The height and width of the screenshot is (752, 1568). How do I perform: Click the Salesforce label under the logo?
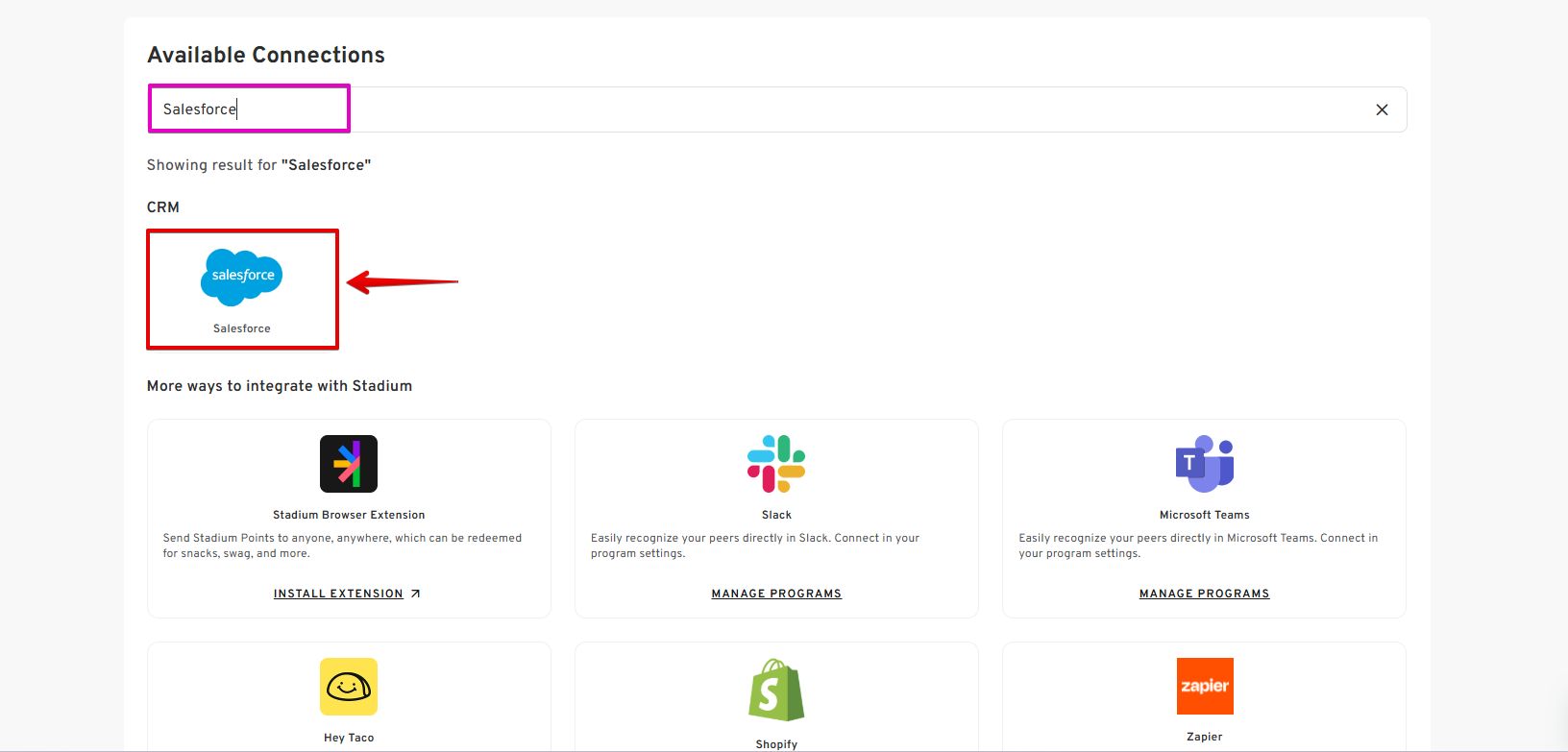[242, 328]
